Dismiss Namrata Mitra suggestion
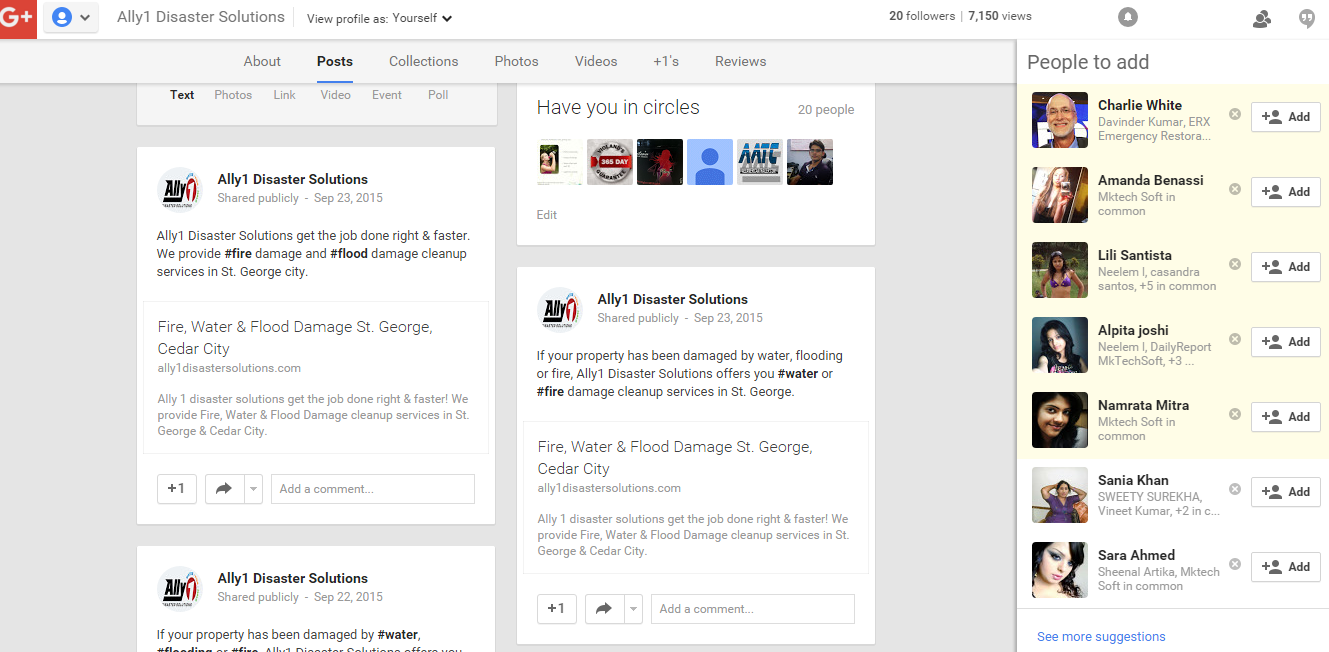This screenshot has height=652, width=1329. point(1235,414)
